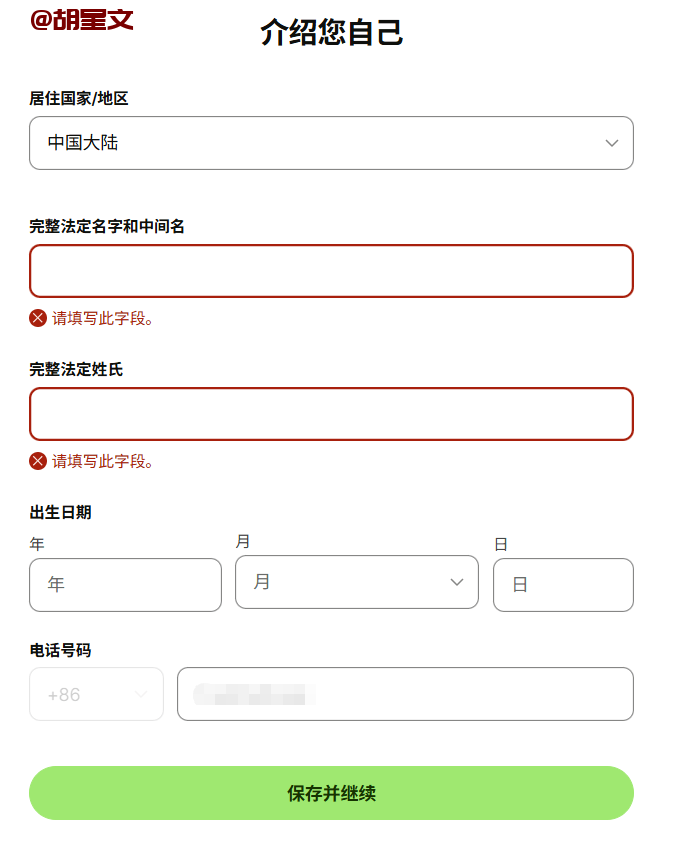Click the 请填写此字段 error text under surname
680x850 pixels.
[x=103, y=461]
